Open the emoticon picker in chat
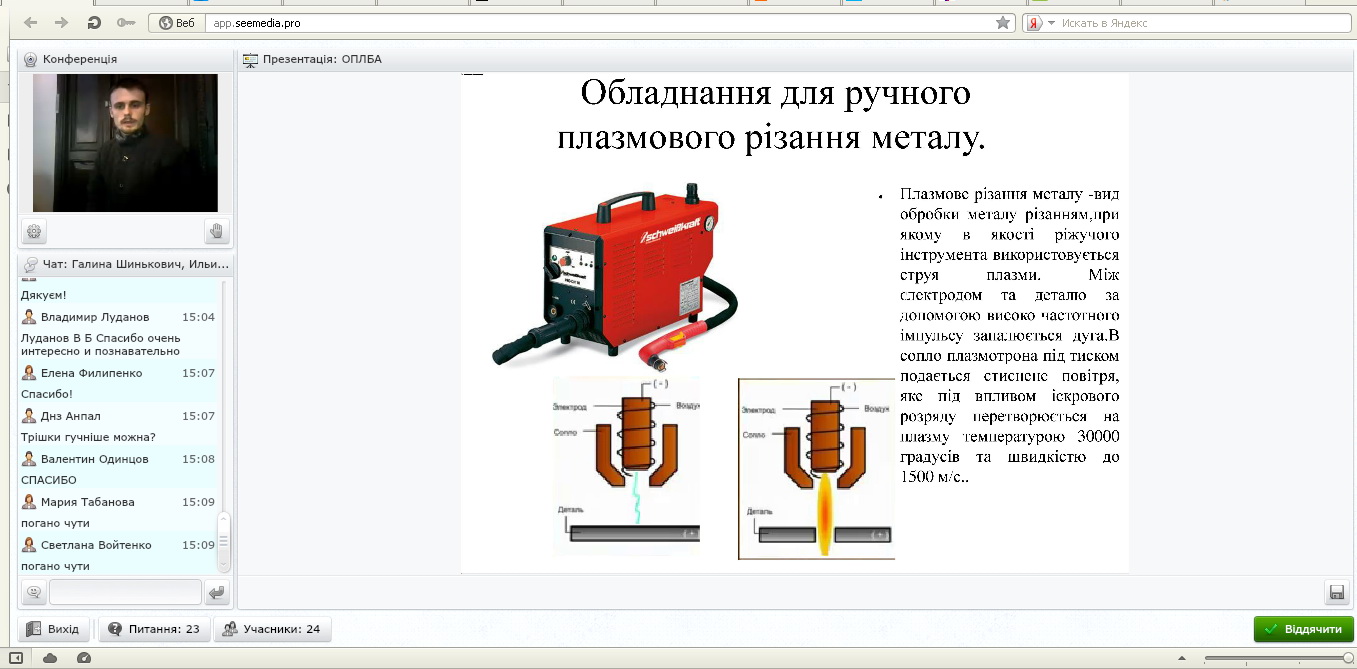This screenshot has width=1357, height=669. (33, 593)
